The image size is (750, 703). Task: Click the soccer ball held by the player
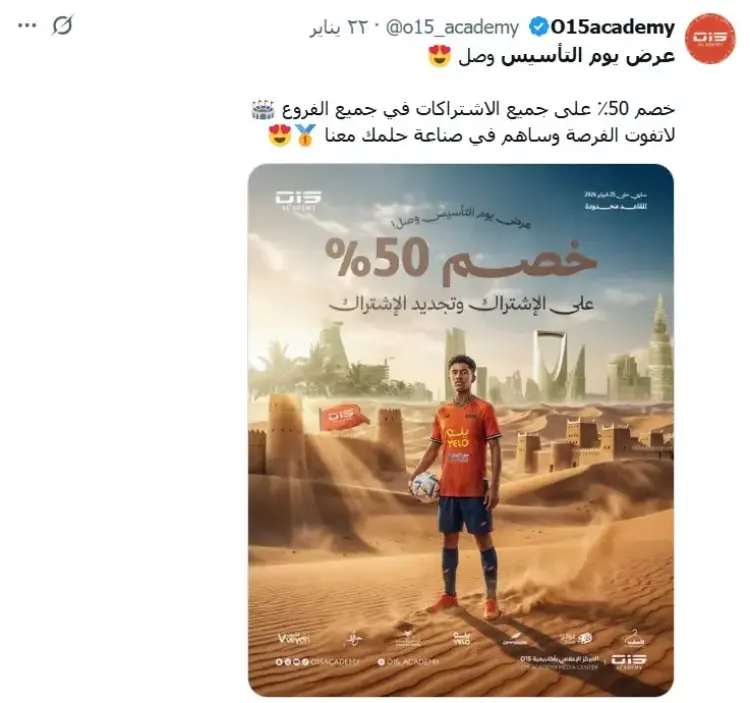tap(425, 487)
